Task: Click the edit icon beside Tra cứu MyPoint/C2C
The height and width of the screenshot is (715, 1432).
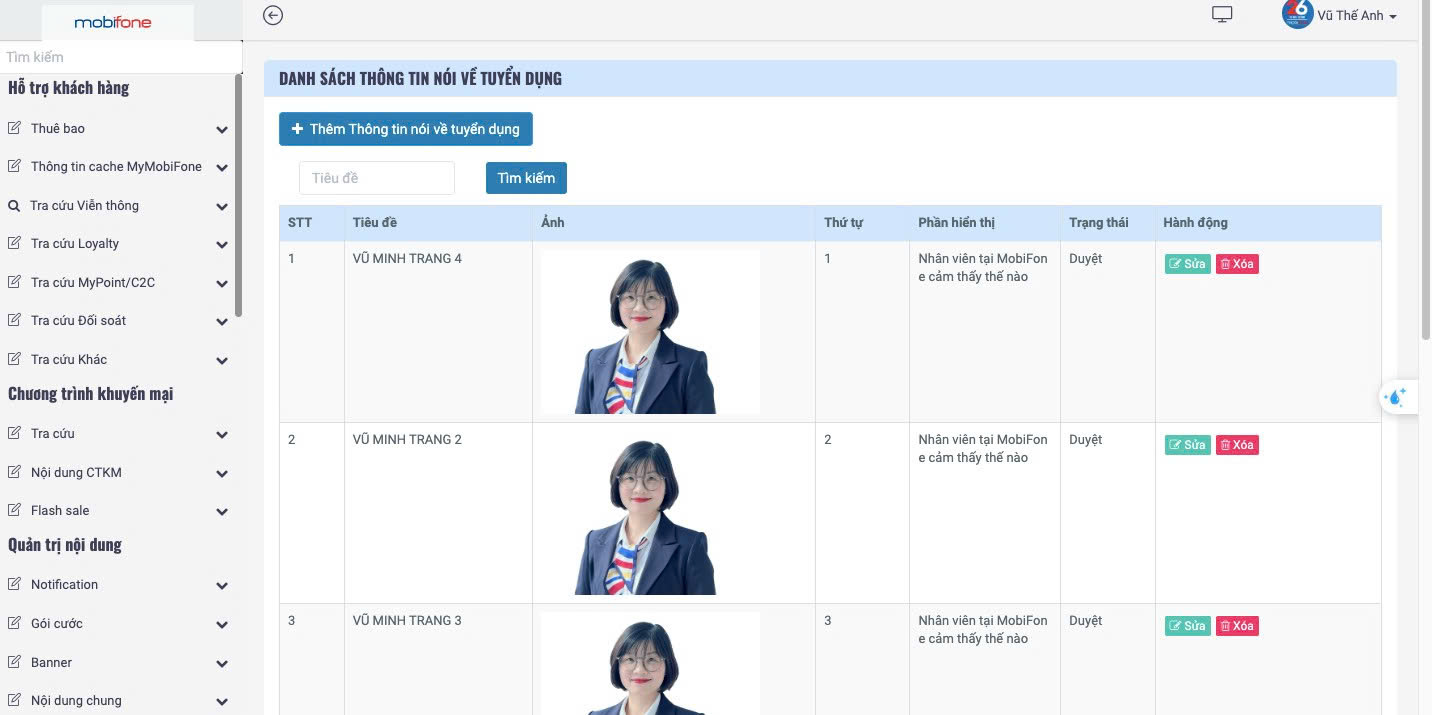Action: (x=14, y=282)
